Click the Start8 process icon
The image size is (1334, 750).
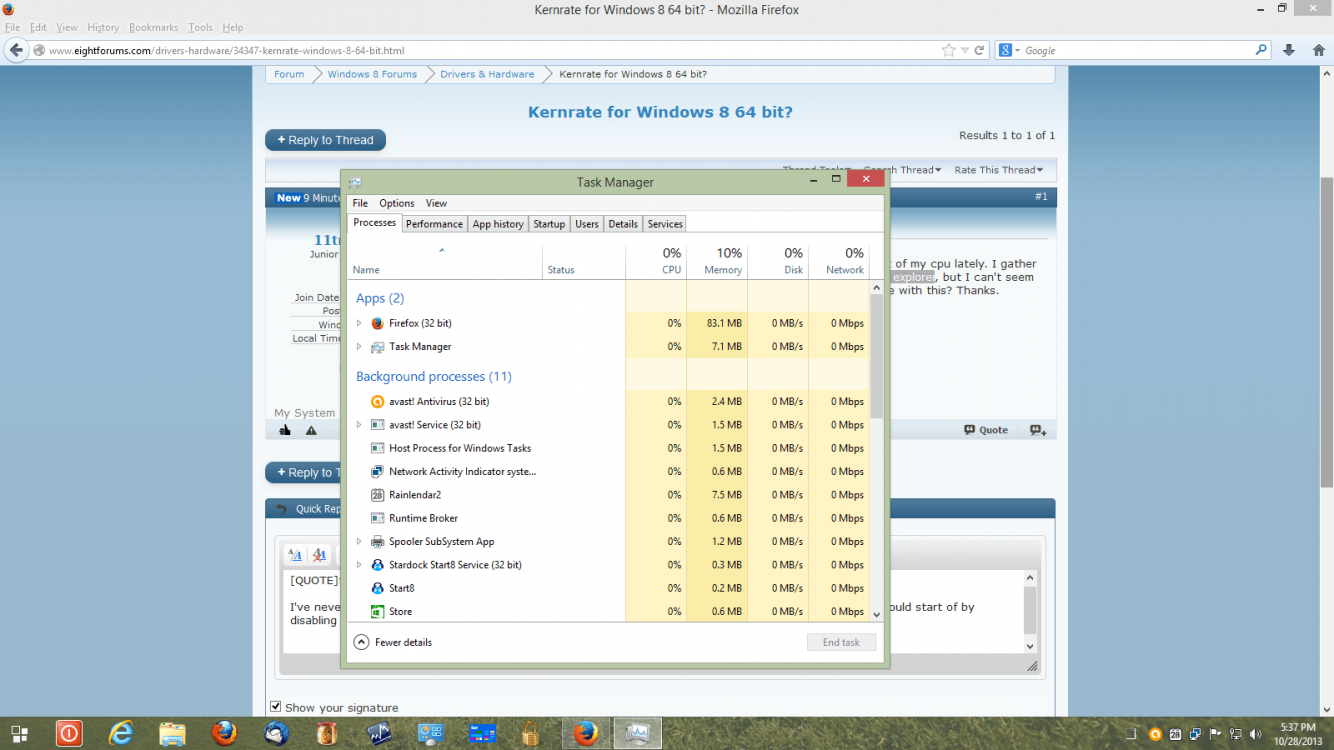tap(377, 588)
